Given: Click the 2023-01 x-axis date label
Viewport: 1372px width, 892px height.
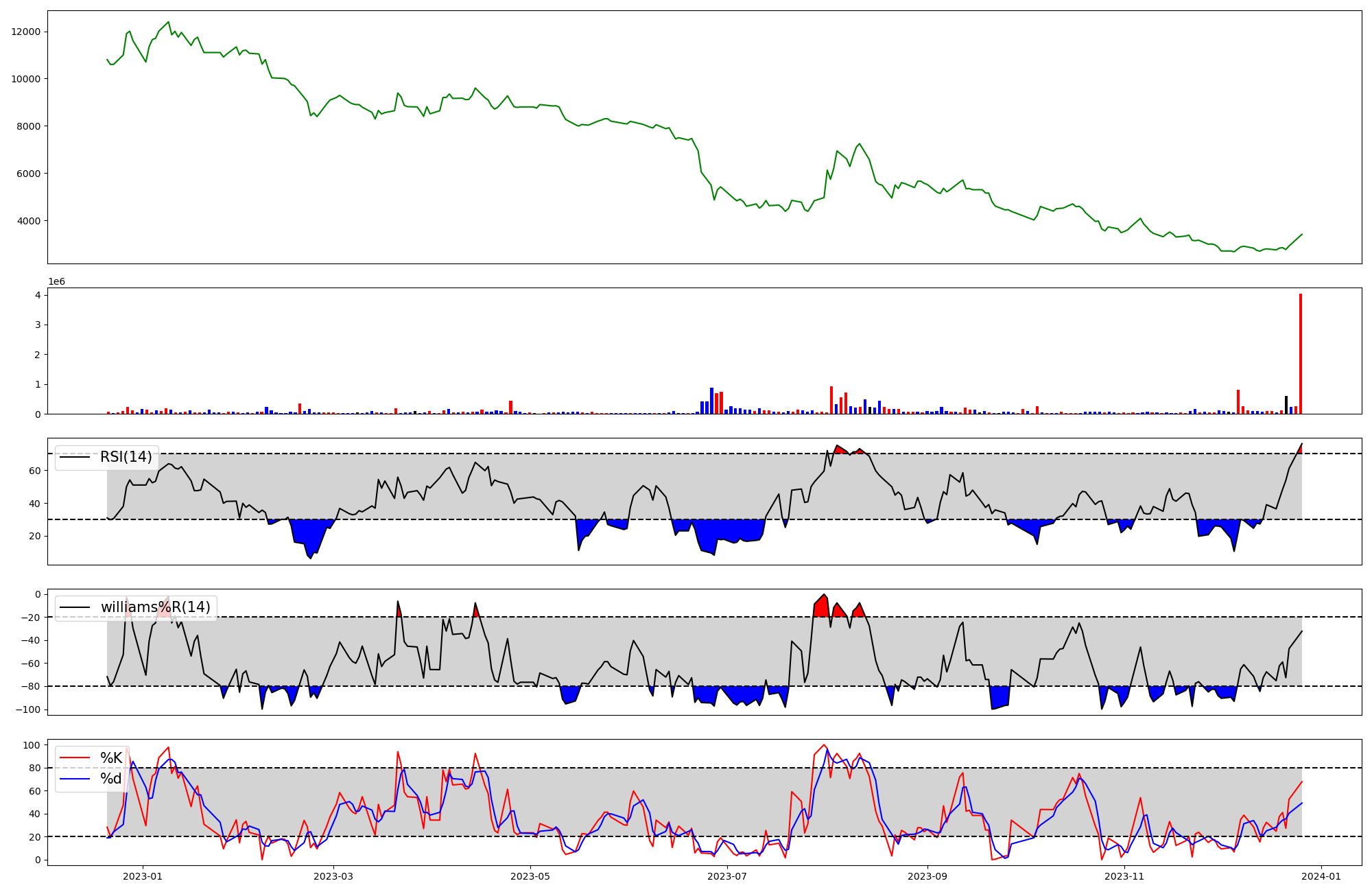Looking at the screenshot, I should 143,876.
